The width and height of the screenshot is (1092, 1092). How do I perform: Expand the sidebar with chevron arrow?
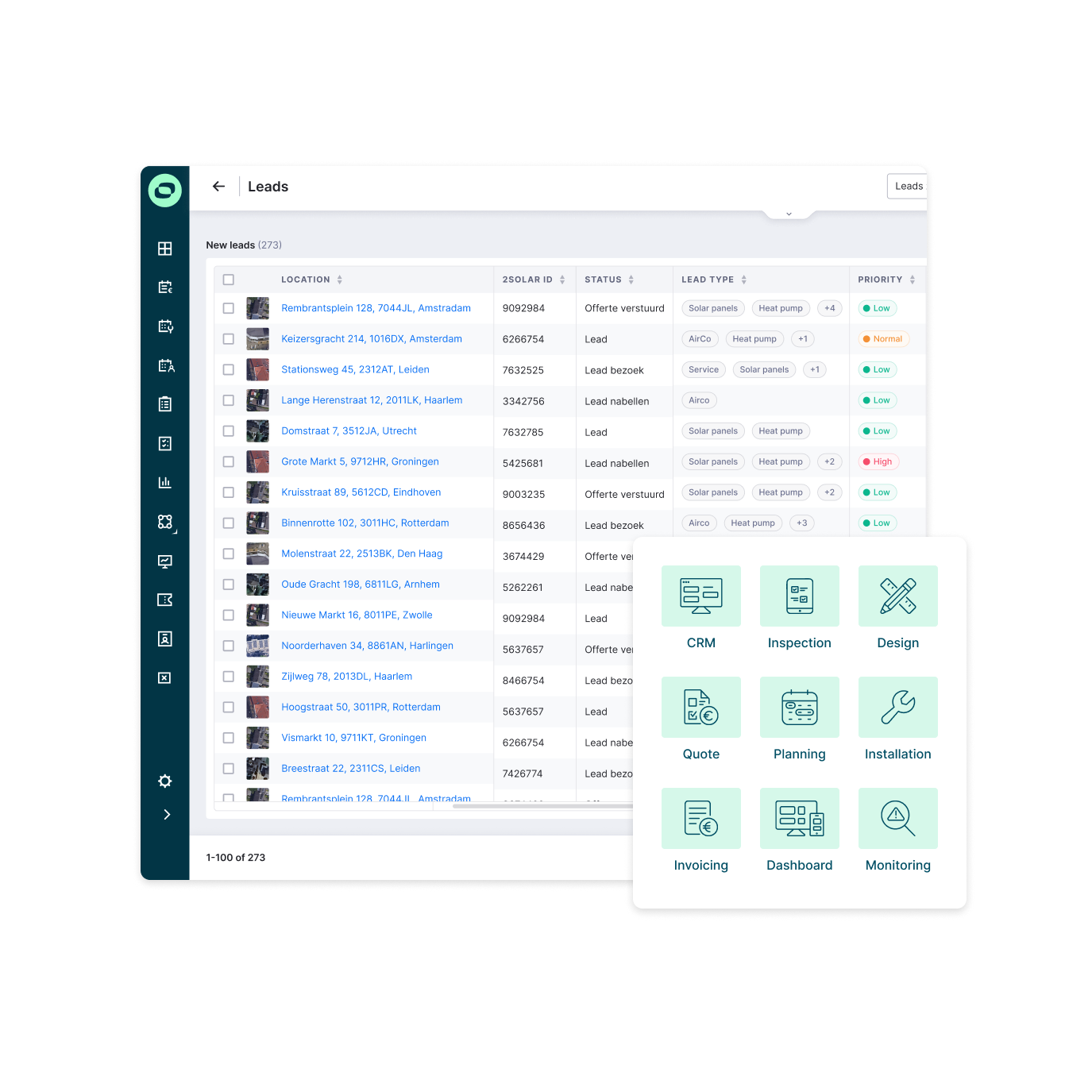[167, 814]
